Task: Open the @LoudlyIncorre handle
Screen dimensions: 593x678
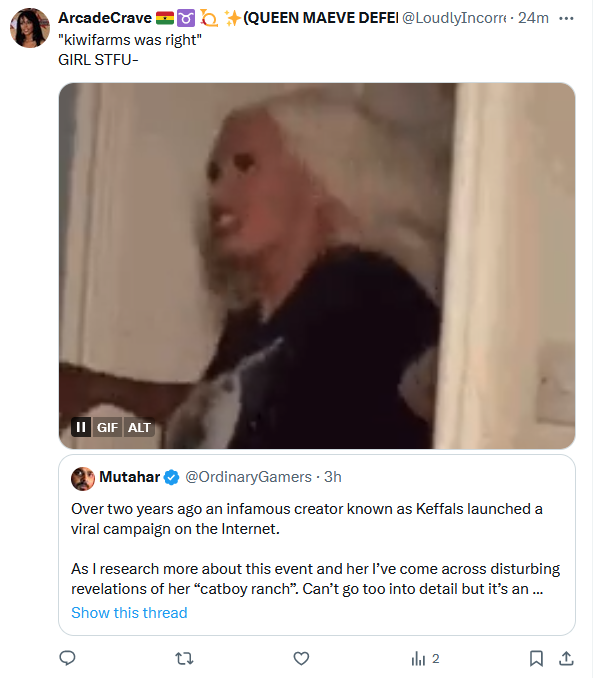Action: point(454,18)
